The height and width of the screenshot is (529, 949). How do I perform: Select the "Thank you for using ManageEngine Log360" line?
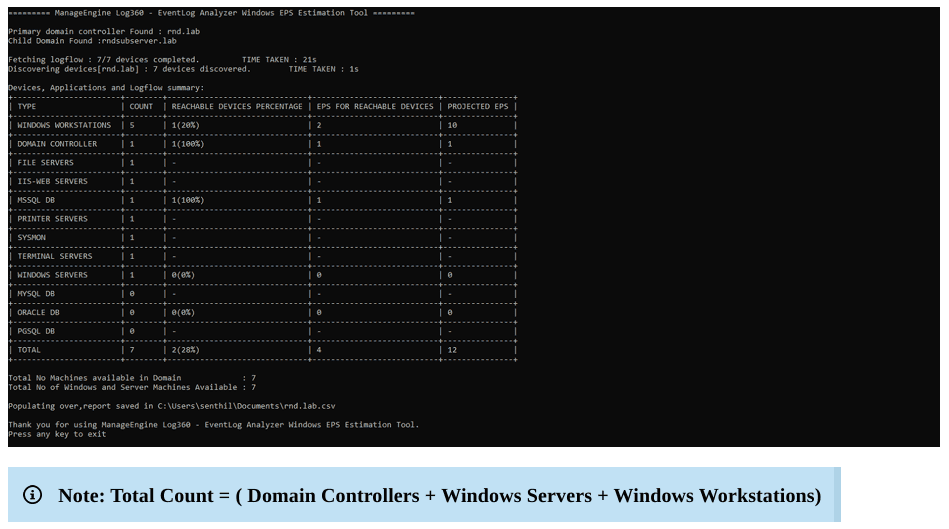(214, 425)
